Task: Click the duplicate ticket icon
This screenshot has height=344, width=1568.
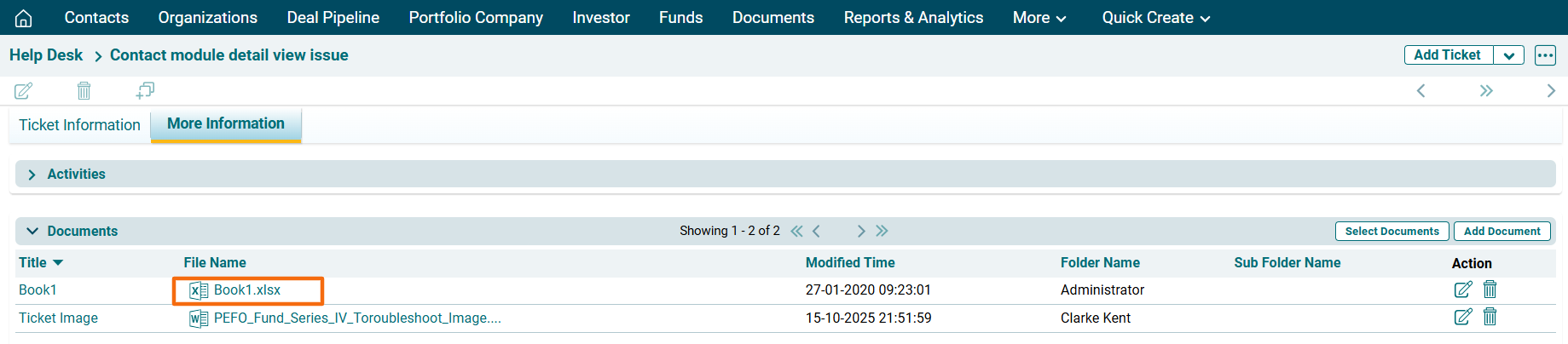Action: coord(145,90)
